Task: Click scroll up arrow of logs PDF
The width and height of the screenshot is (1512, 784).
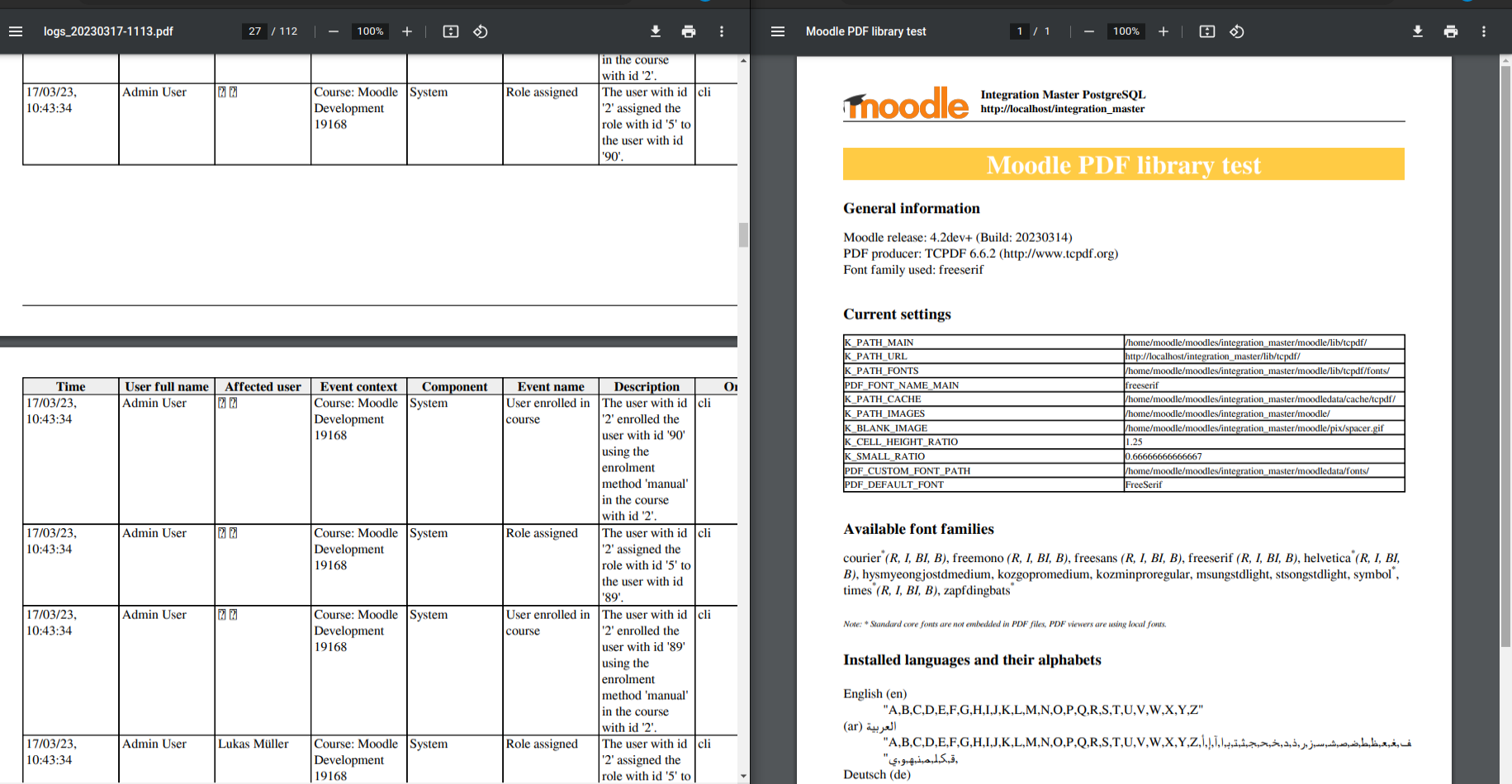Action: point(743,61)
